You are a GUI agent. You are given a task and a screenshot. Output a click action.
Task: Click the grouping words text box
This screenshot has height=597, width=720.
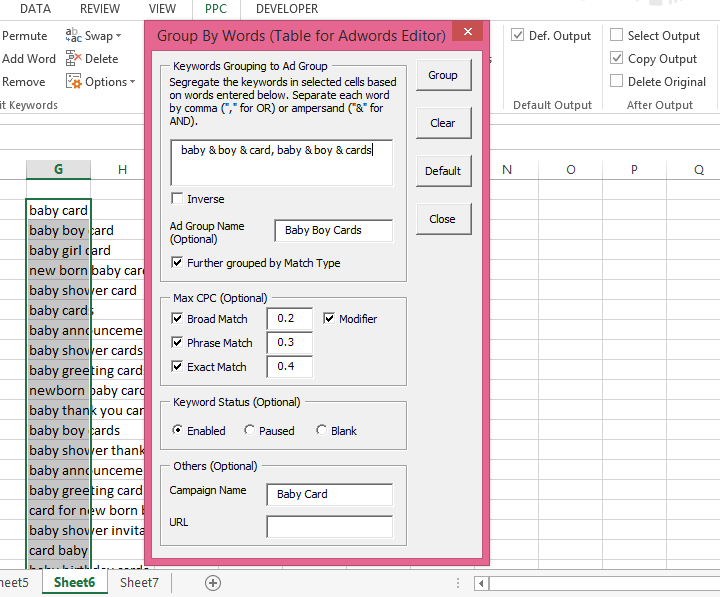click(x=281, y=163)
